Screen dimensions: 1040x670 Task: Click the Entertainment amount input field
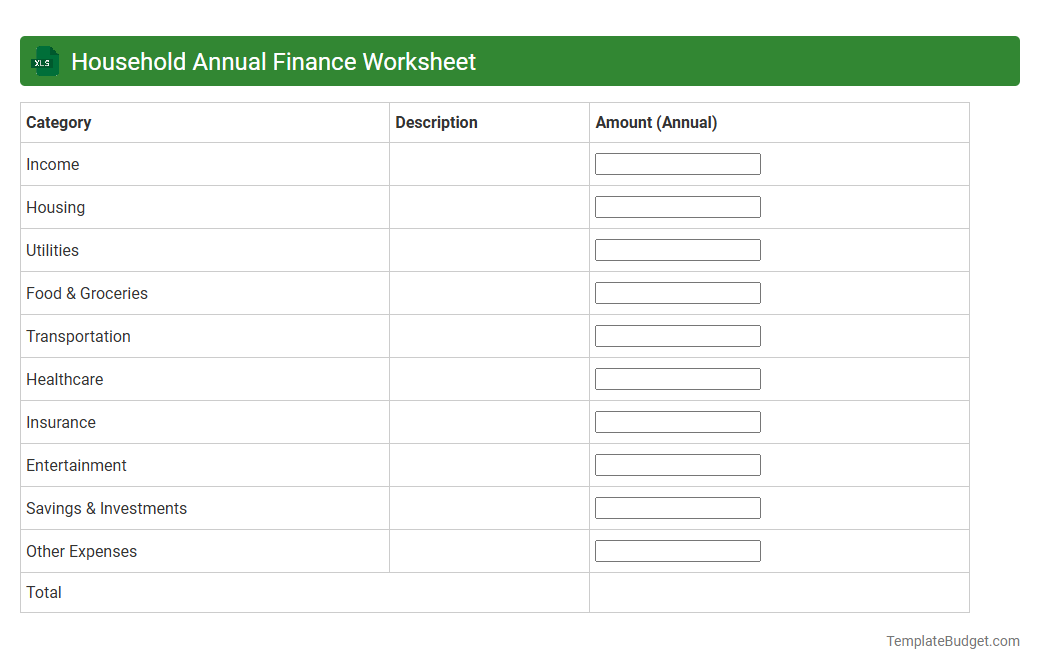(677, 464)
